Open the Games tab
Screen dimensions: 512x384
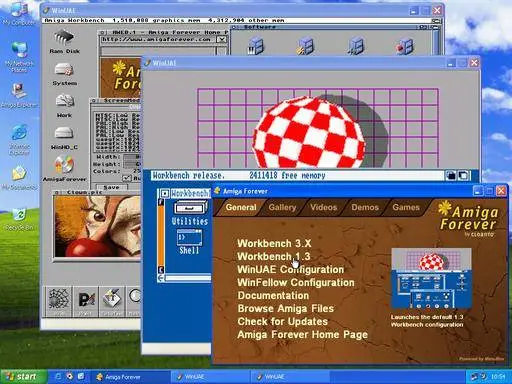point(406,207)
